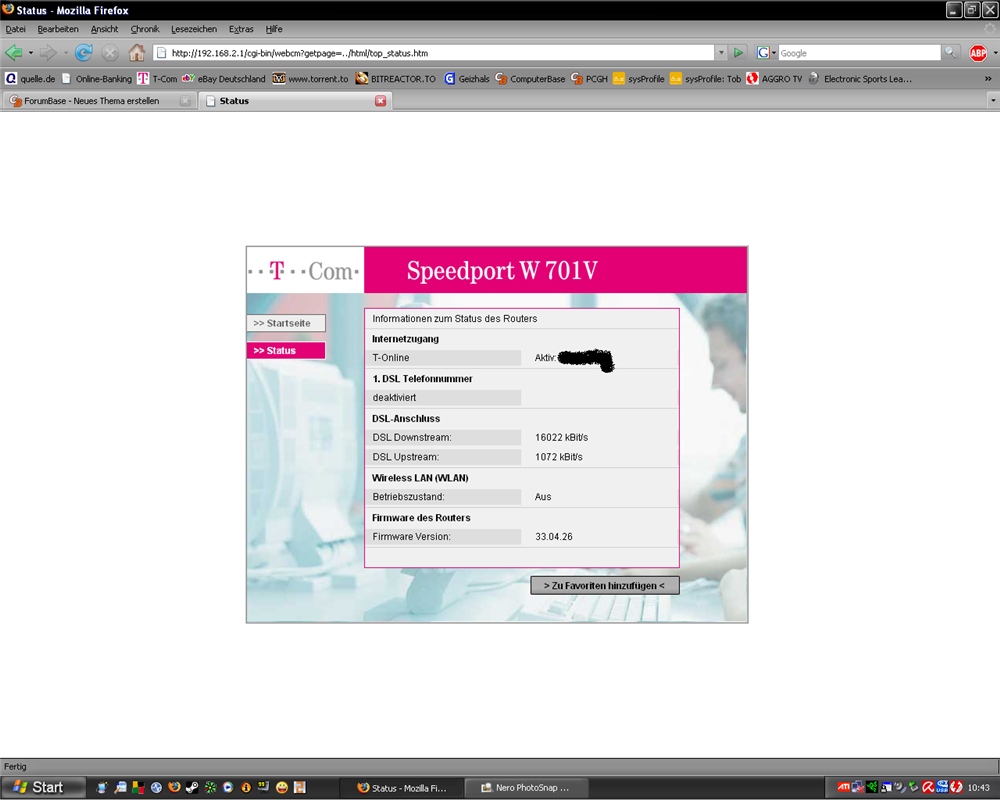This screenshot has height=800, width=1000.
Task: Open PCGH bookmark
Action: click(589, 79)
